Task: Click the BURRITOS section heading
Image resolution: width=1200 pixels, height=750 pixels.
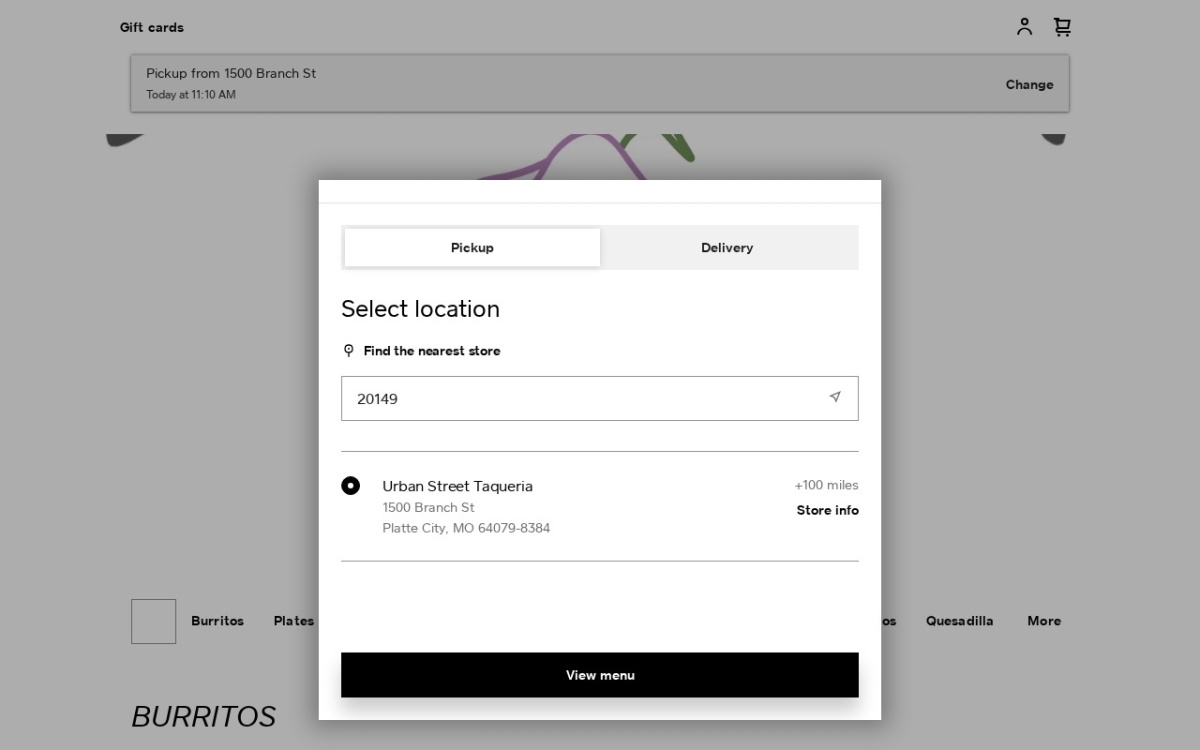Action: 204,716
